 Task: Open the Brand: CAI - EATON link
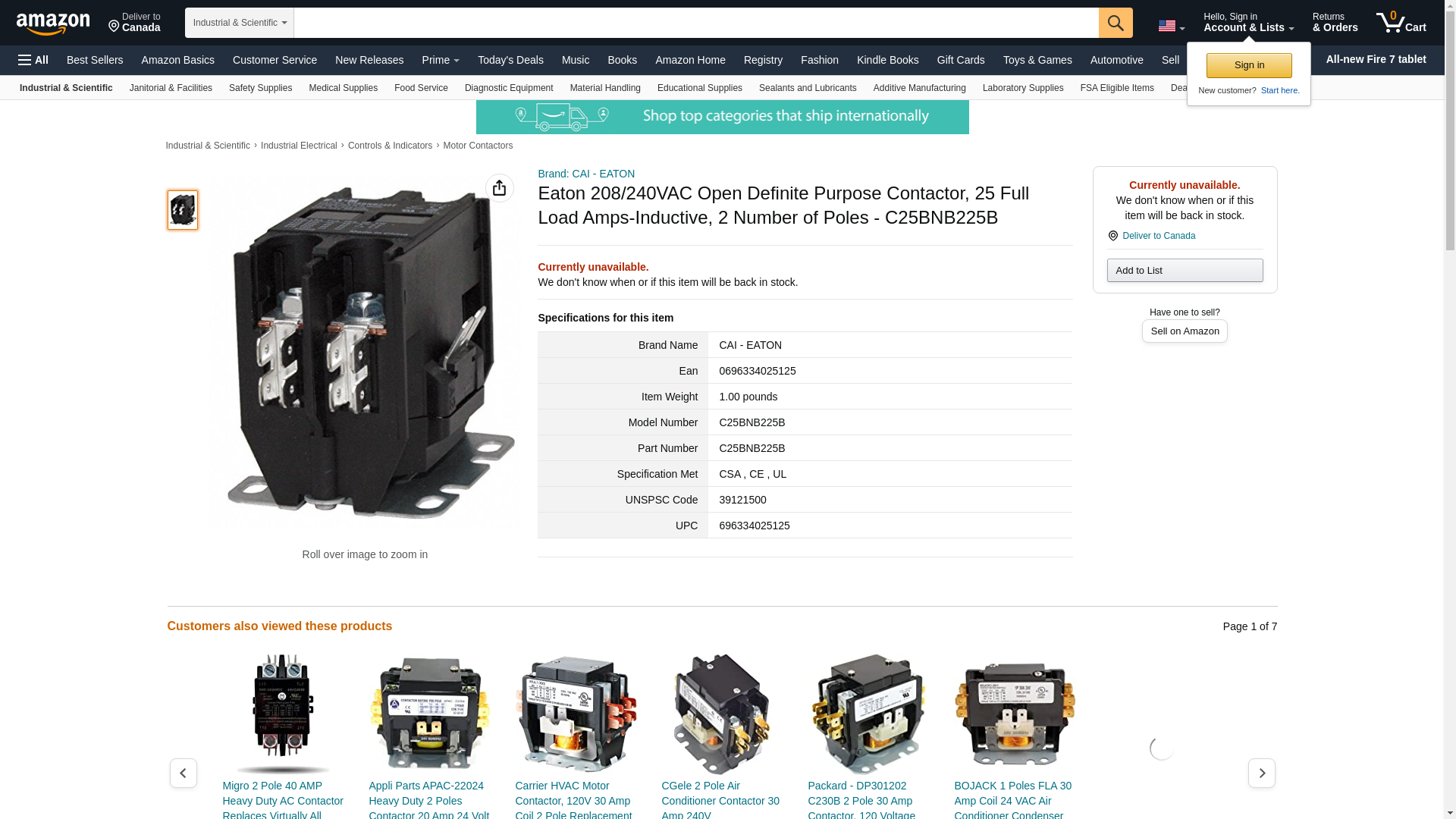tap(586, 174)
